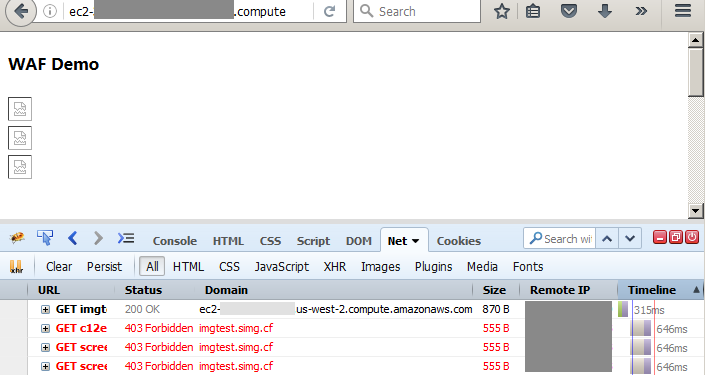705x375 pixels.
Task: Expand the toolbar overflow chevron
Action: click(641, 11)
